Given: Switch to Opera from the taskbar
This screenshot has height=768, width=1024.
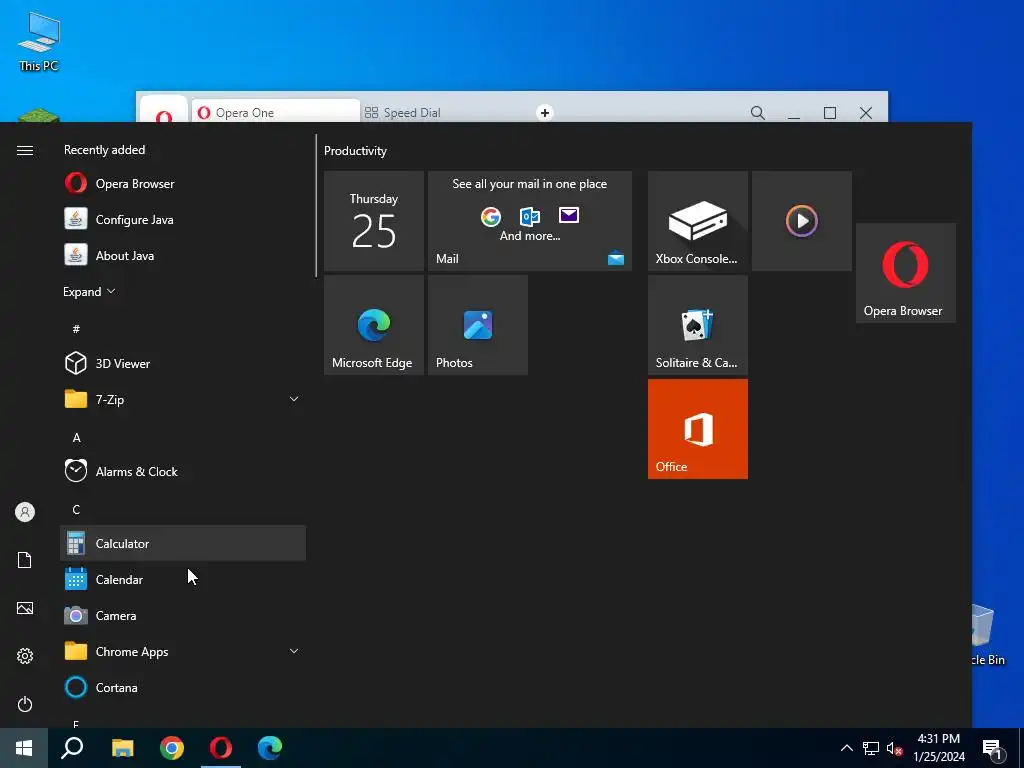Looking at the screenshot, I should (221, 748).
